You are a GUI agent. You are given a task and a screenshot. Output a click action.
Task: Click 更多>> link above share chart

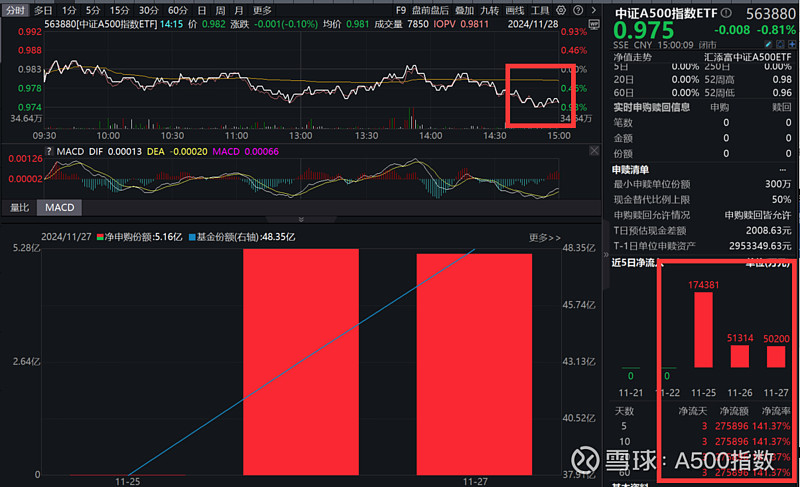click(545, 238)
